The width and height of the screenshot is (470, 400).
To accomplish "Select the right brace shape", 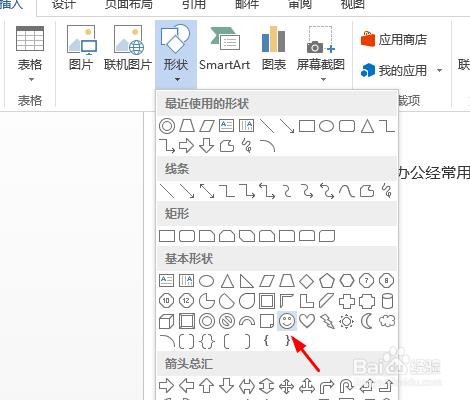I will pos(287,341).
